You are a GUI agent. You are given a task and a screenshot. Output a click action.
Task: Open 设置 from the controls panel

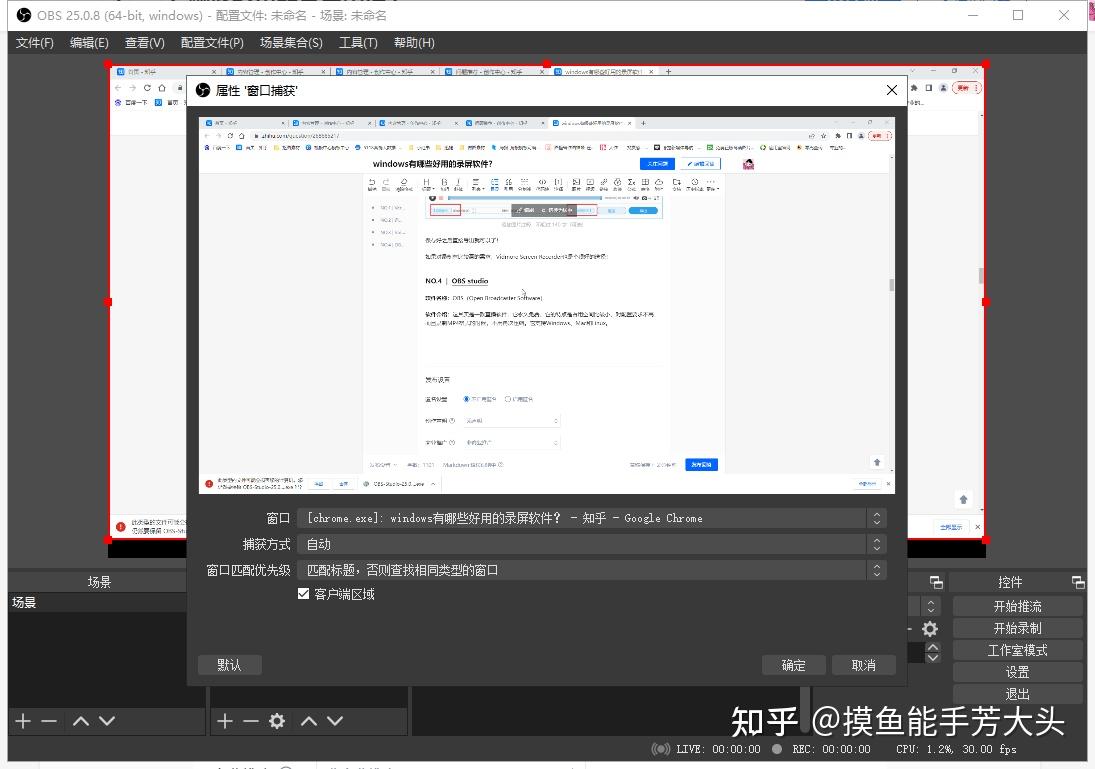pyautogui.click(x=1017, y=672)
